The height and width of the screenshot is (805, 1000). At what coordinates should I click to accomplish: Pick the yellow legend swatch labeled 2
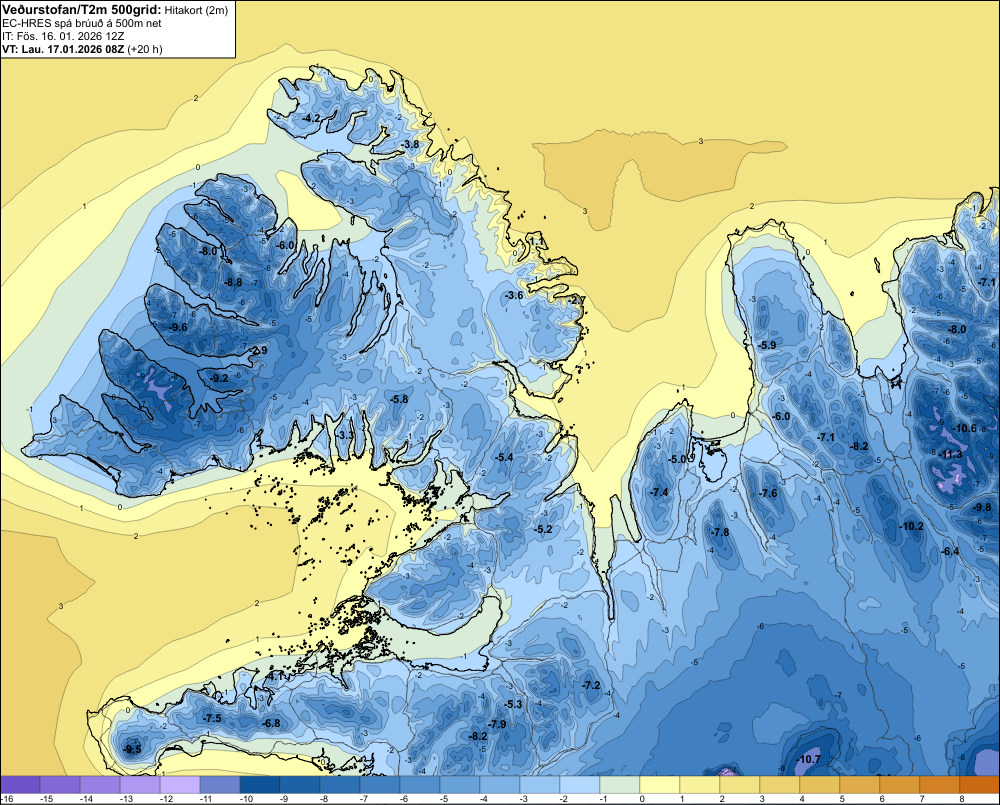pos(739,785)
